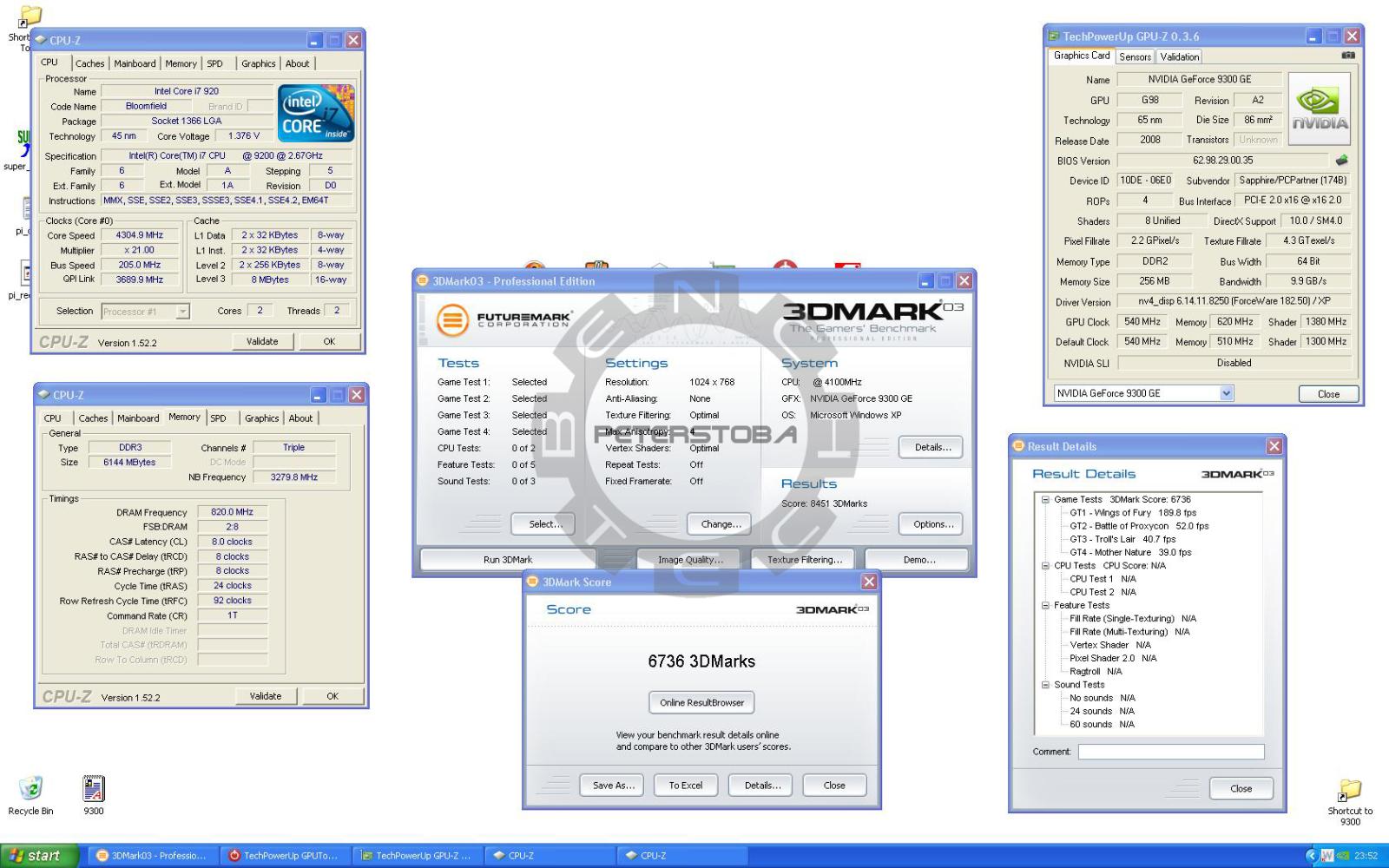Click the GPU-Z title bar icon
The width and height of the screenshot is (1389, 868).
[1054, 36]
